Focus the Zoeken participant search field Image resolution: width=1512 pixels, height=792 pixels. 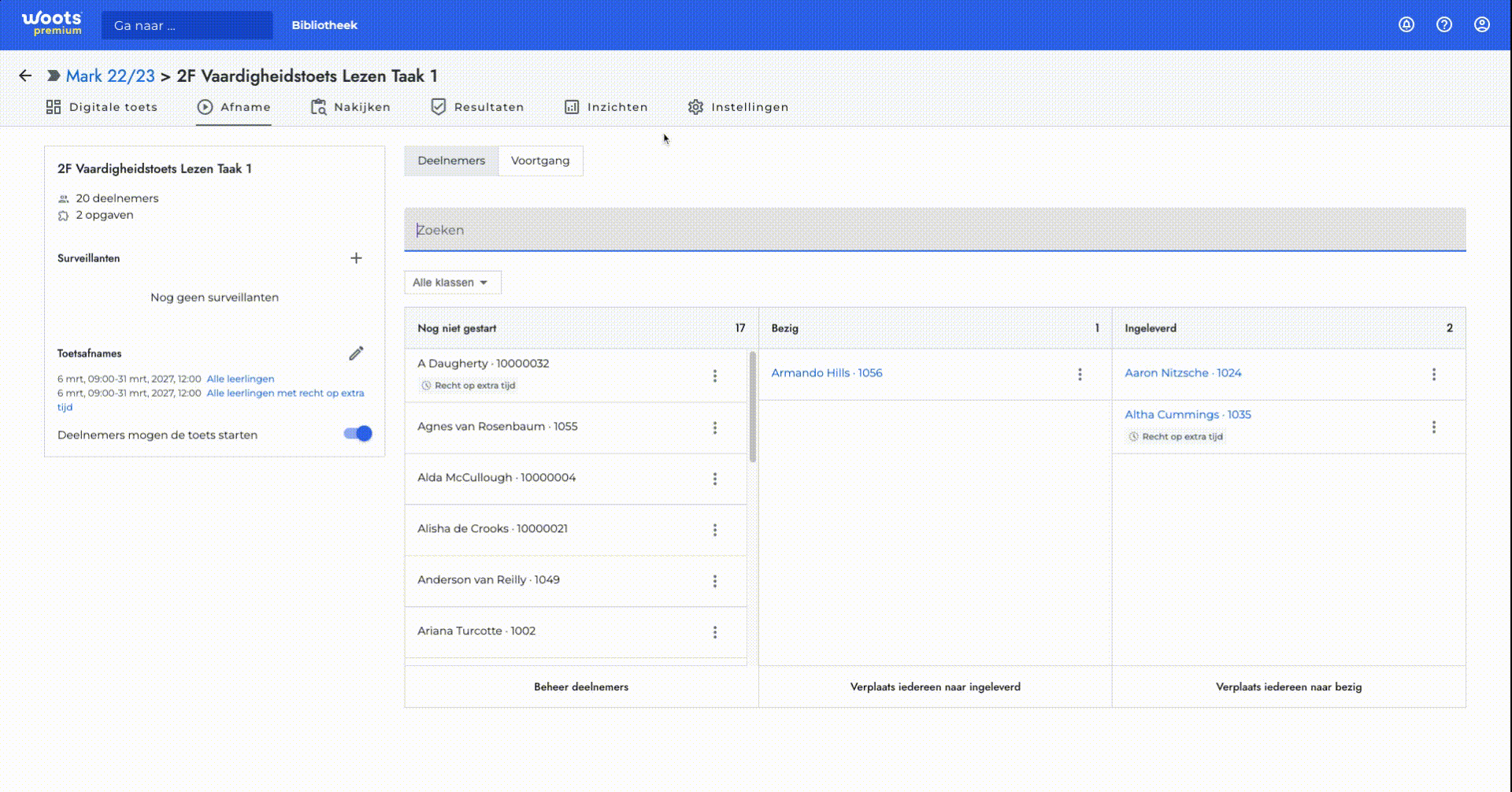tap(935, 230)
